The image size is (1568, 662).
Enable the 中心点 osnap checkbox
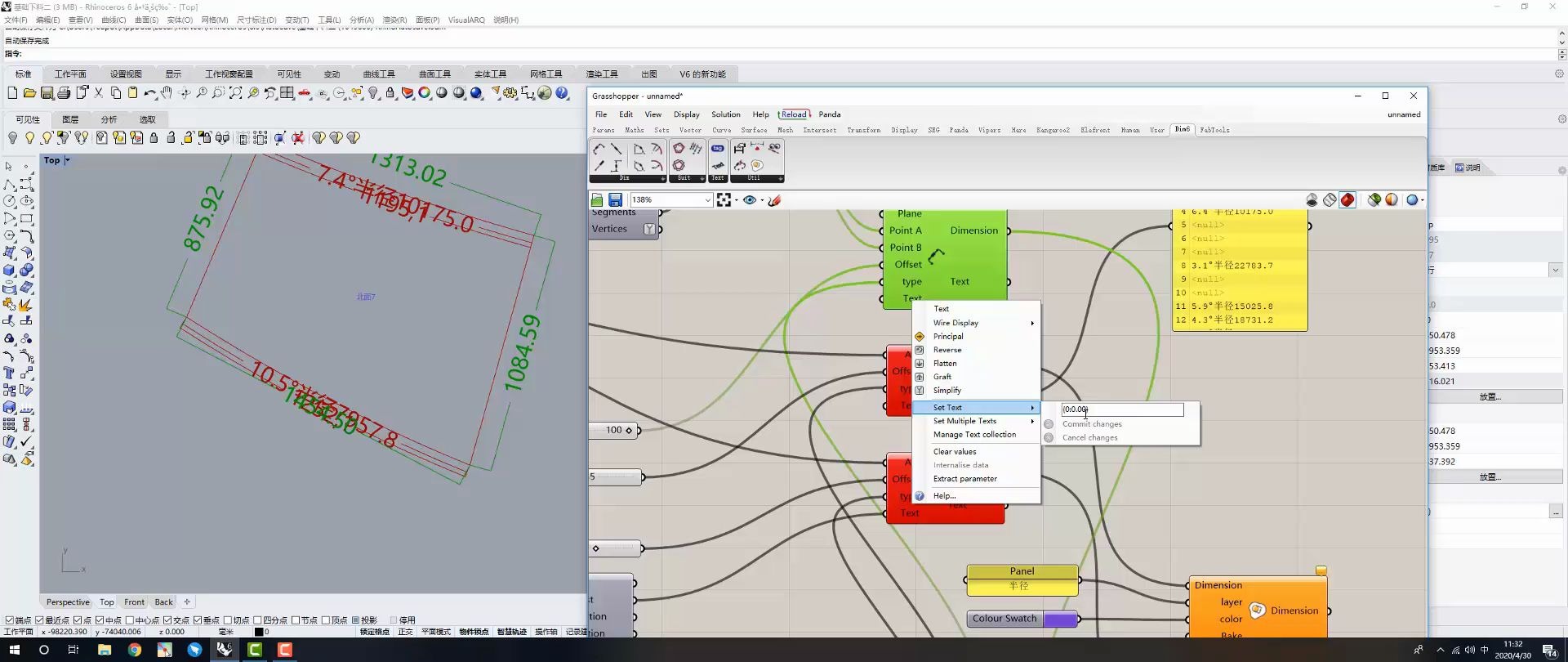(x=130, y=620)
